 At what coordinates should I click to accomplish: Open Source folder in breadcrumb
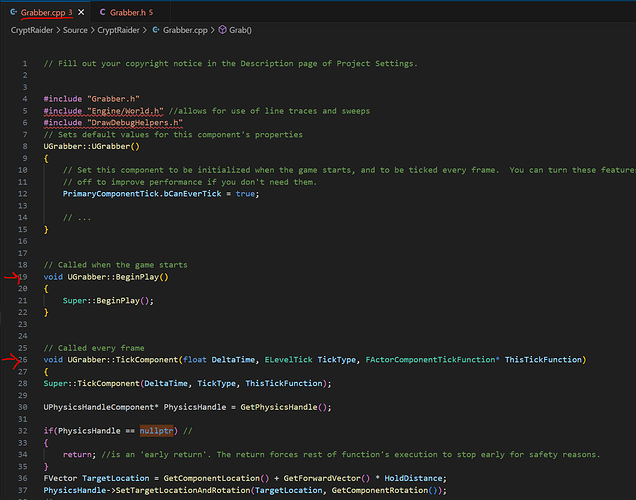tap(75, 30)
